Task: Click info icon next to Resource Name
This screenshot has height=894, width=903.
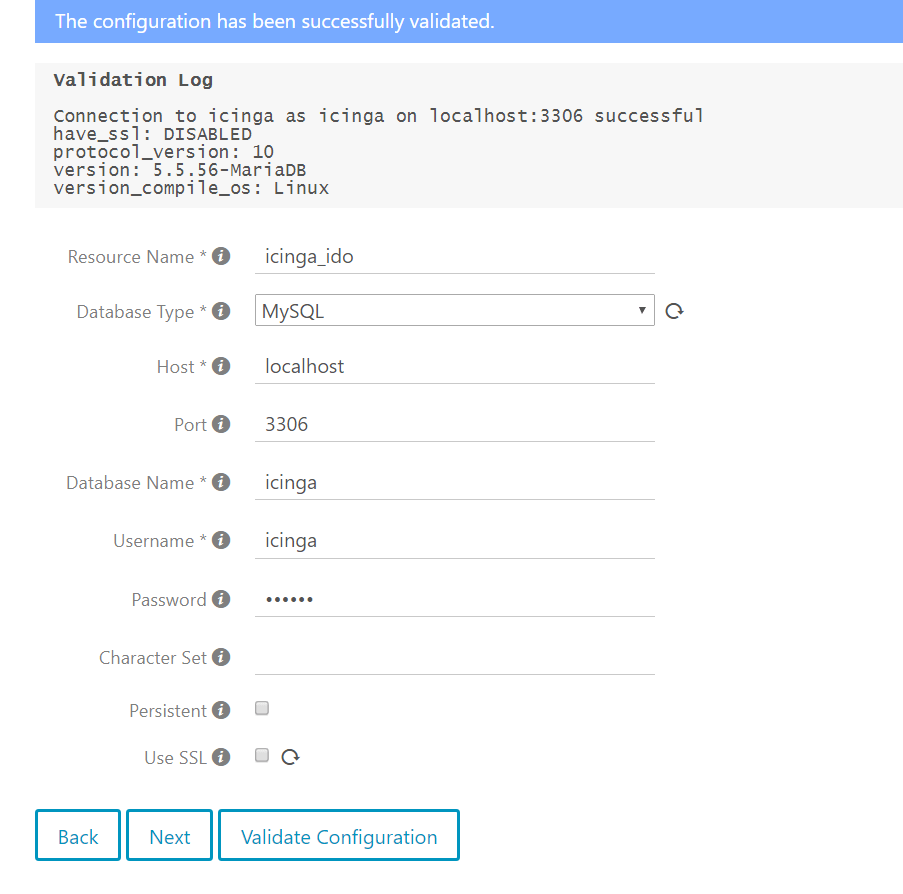Action: tap(221, 256)
